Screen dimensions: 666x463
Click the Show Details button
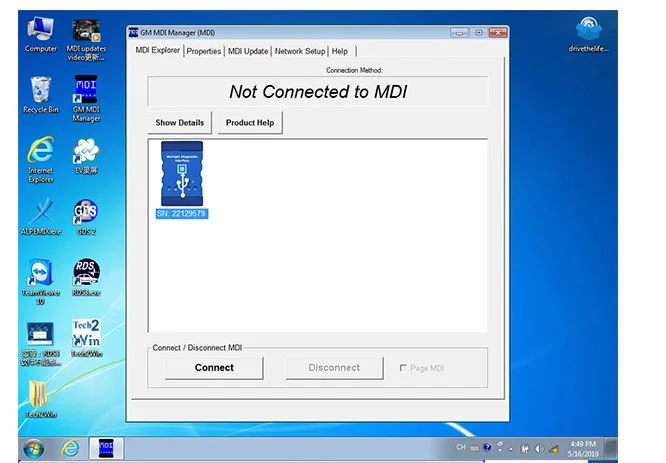click(x=180, y=122)
